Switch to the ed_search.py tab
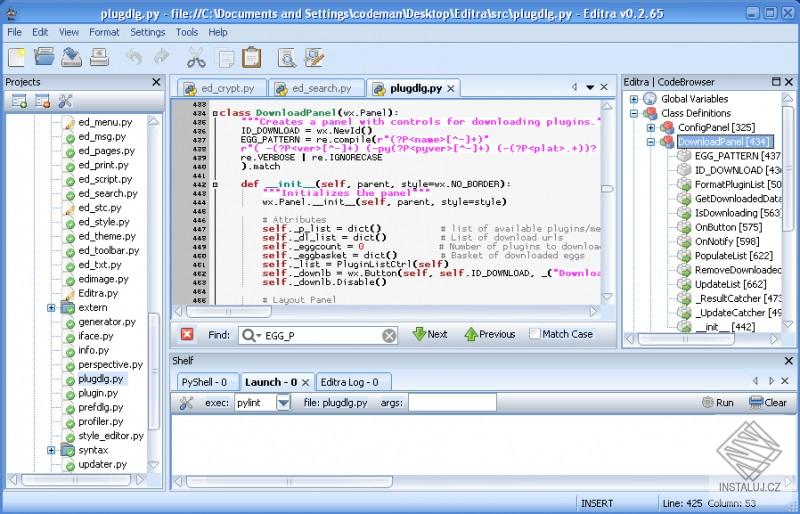This screenshot has width=800, height=514. pos(316,88)
